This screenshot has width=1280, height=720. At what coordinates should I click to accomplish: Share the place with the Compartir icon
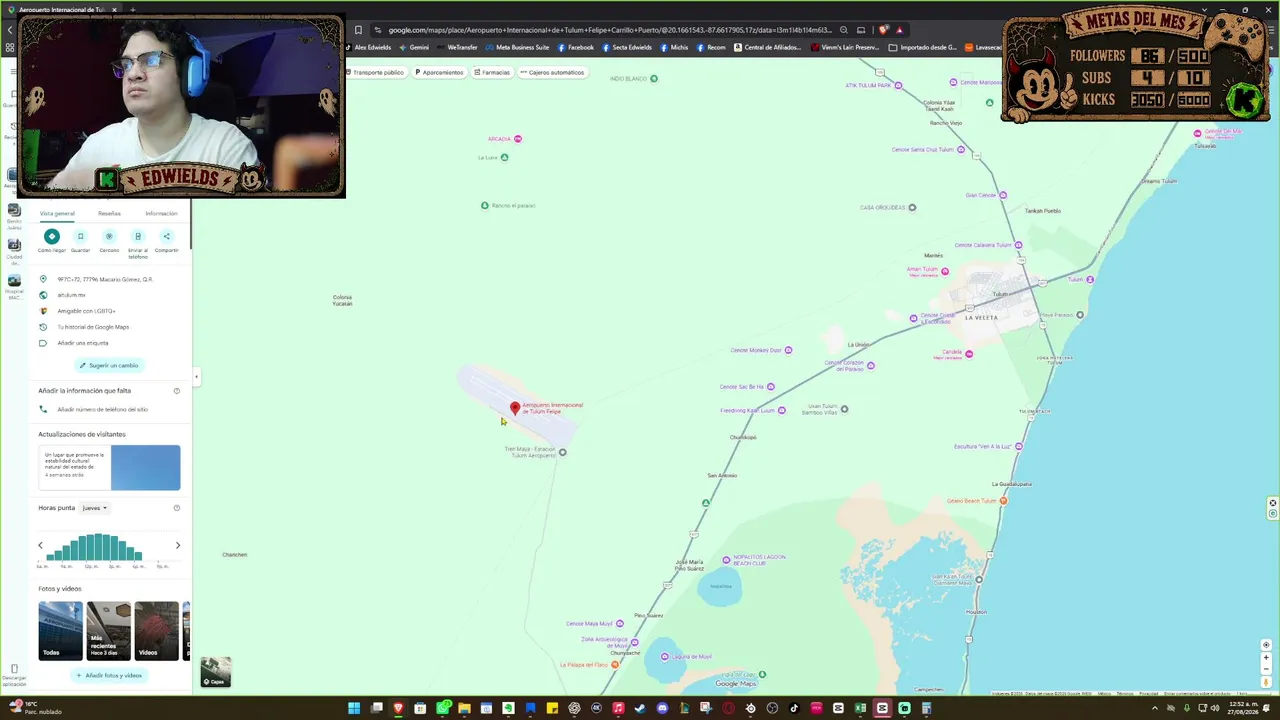(x=167, y=237)
